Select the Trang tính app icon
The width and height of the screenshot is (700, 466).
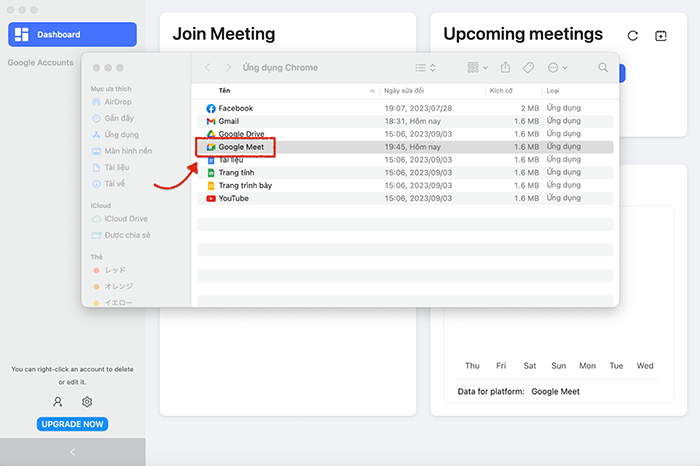211,173
